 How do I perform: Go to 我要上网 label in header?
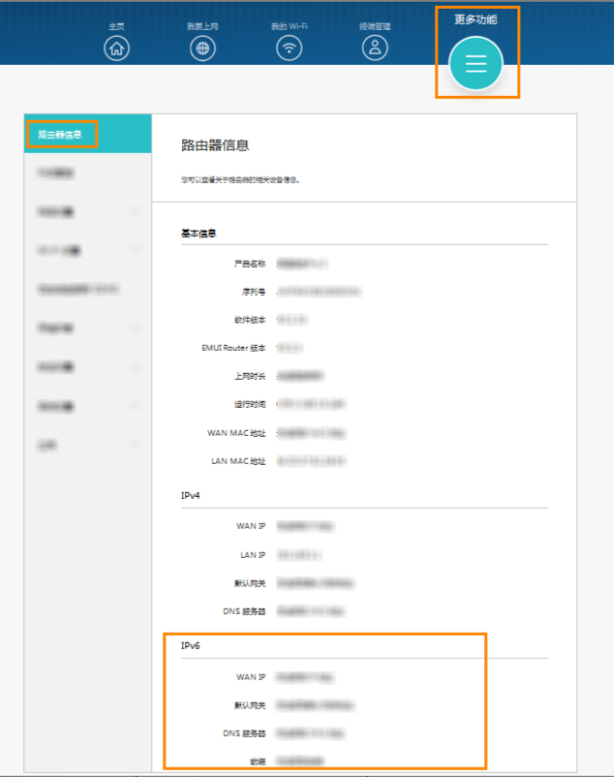[203, 25]
